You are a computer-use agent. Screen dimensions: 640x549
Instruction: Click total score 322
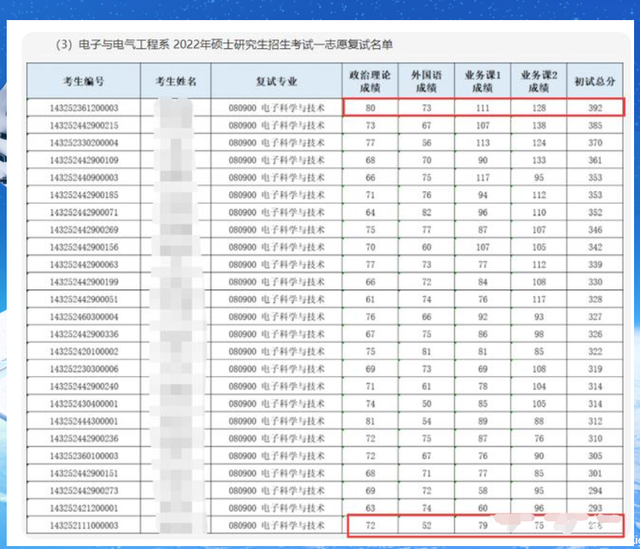[x=595, y=351]
